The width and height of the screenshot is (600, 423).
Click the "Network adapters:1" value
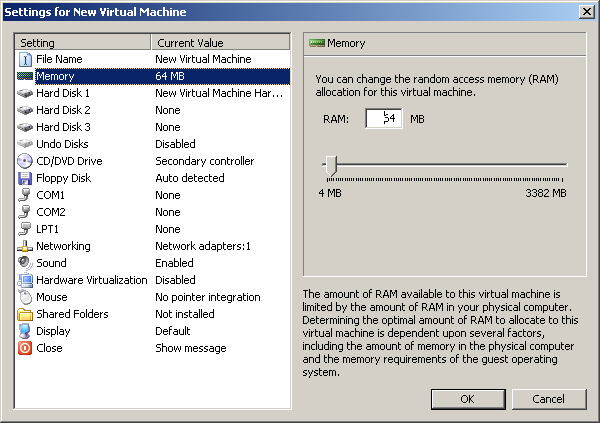(203, 246)
